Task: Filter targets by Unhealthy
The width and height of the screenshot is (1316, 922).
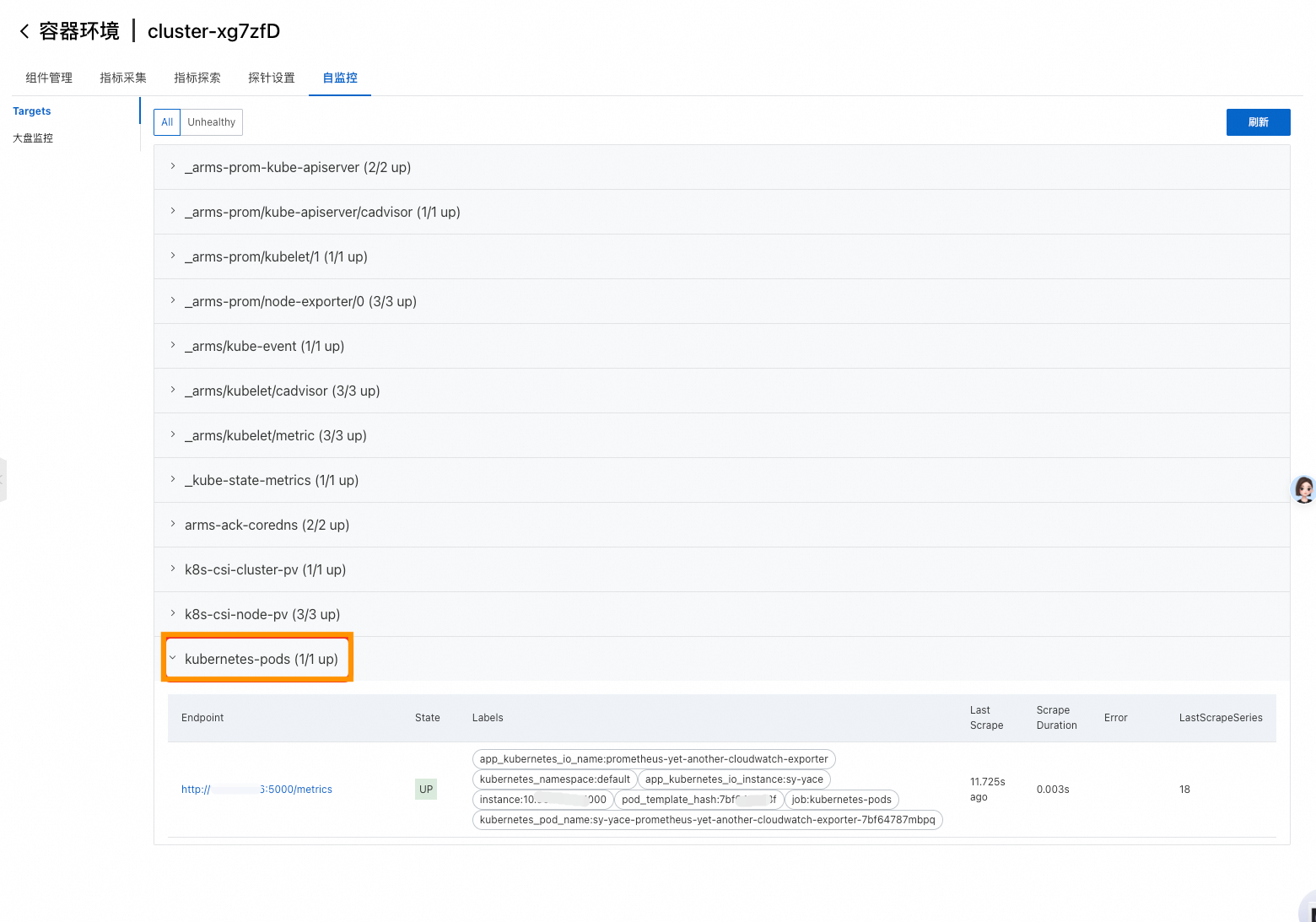Action: (x=212, y=122)
